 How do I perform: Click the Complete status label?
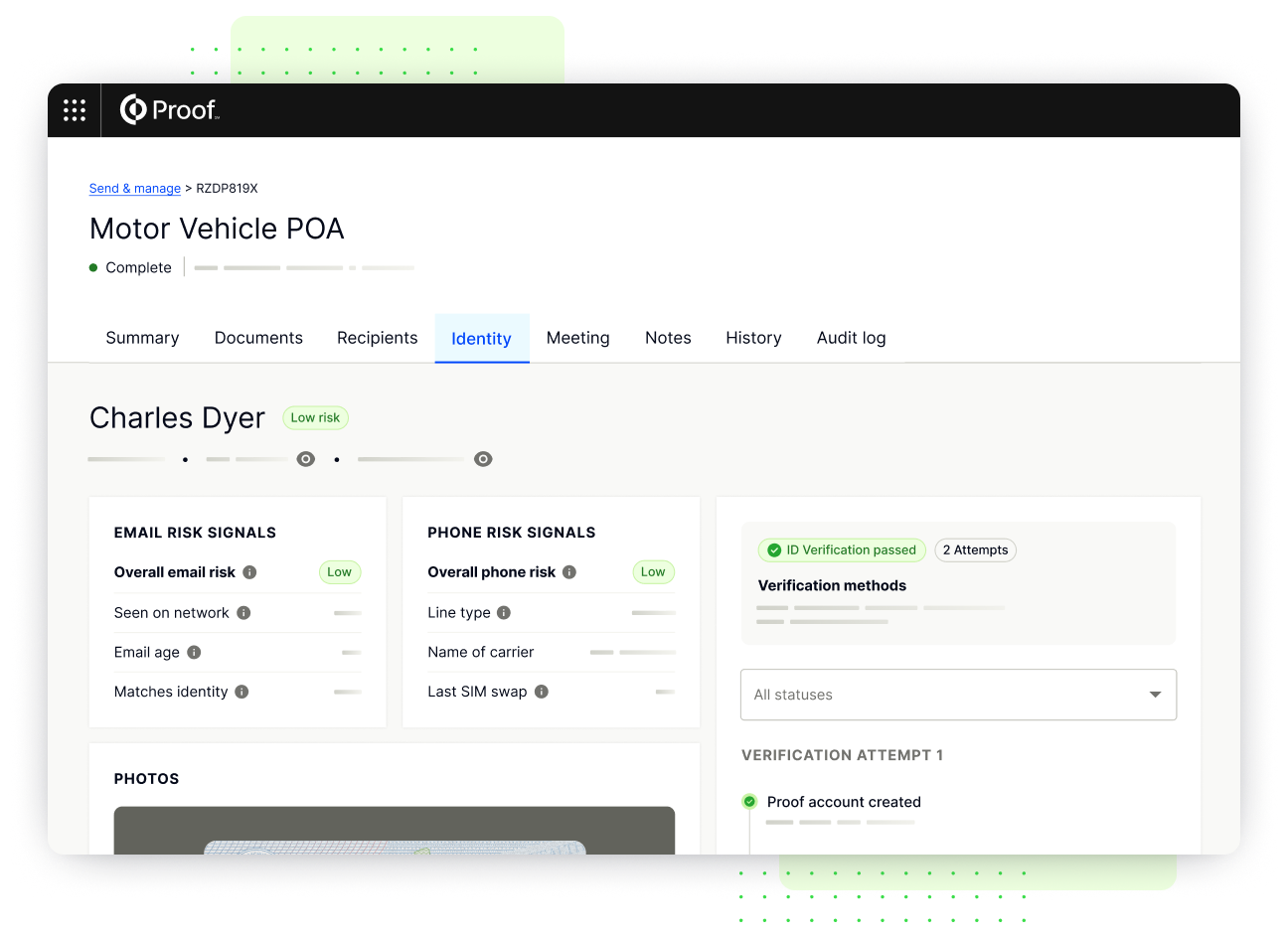pyautogui.click(x=138, y=267)
